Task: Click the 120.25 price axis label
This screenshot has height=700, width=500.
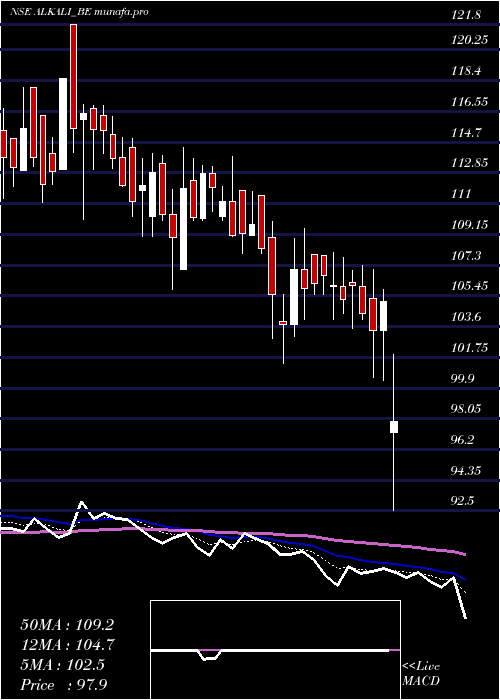Action: [x=469, y=40]
